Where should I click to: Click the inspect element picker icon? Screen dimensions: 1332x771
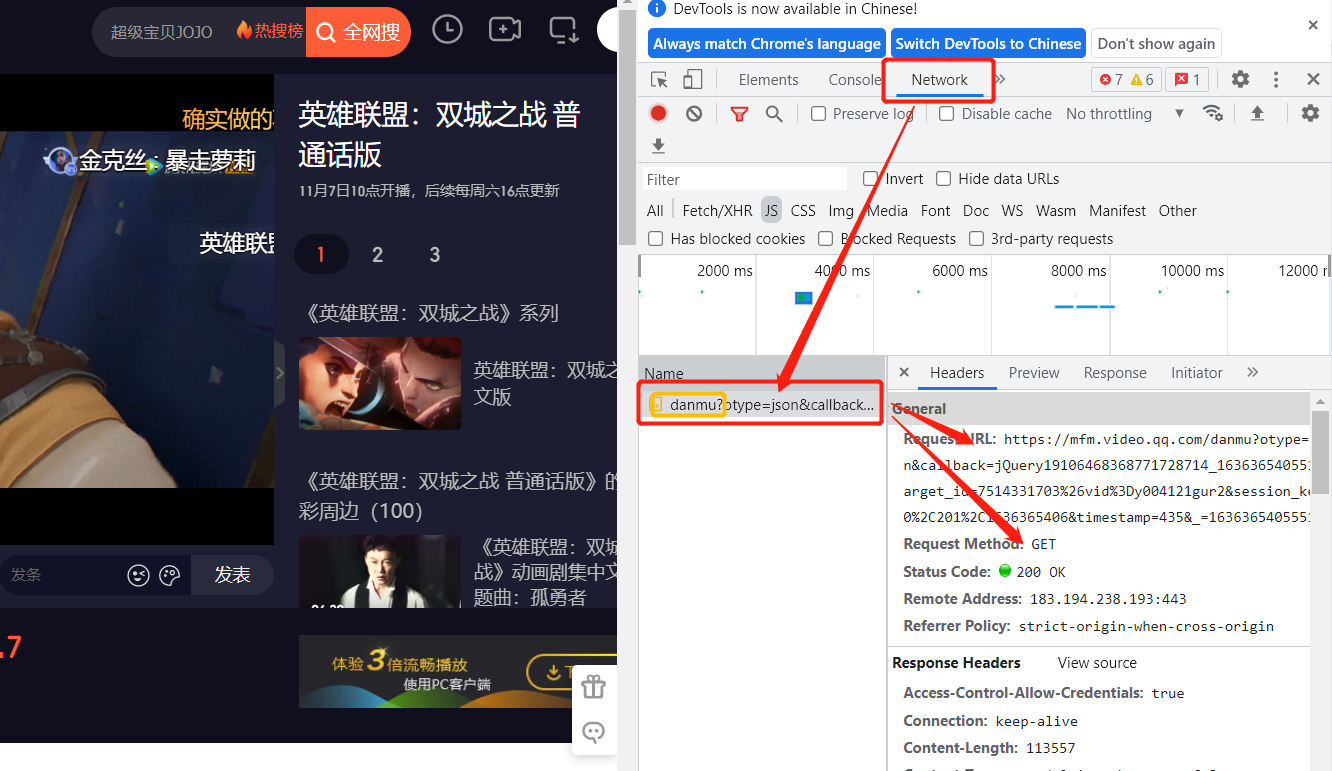[x=659, y=80]
